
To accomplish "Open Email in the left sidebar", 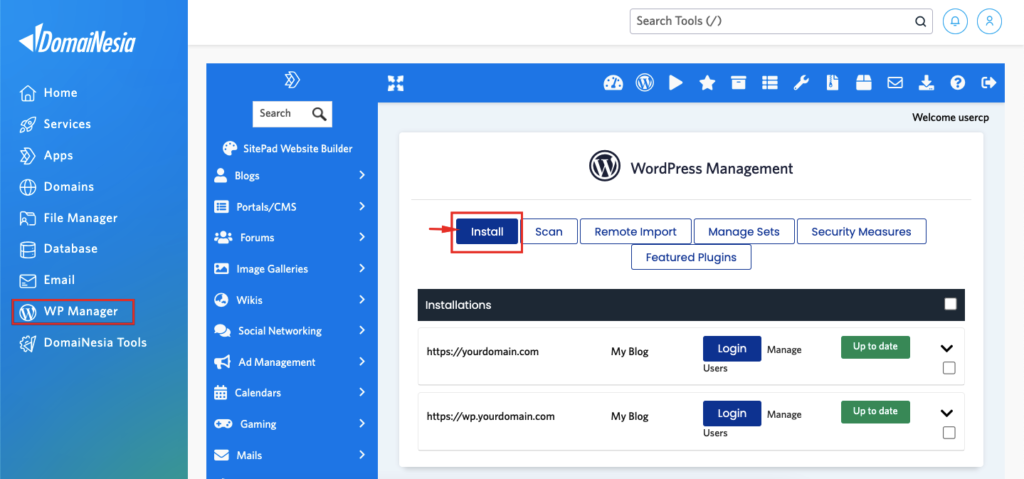I will coord(47,280).
